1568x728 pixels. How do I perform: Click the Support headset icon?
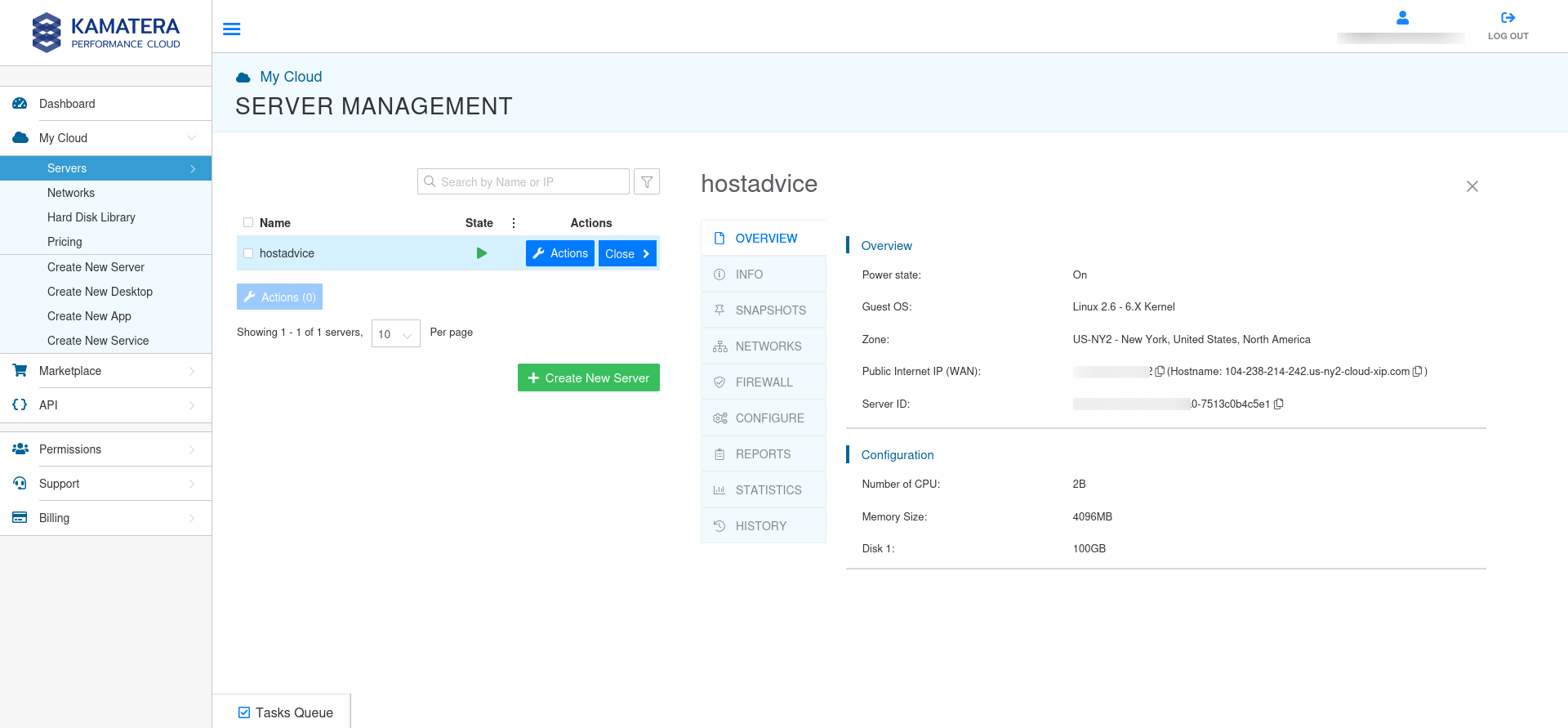pyautogui.click(x=20, y=483)
